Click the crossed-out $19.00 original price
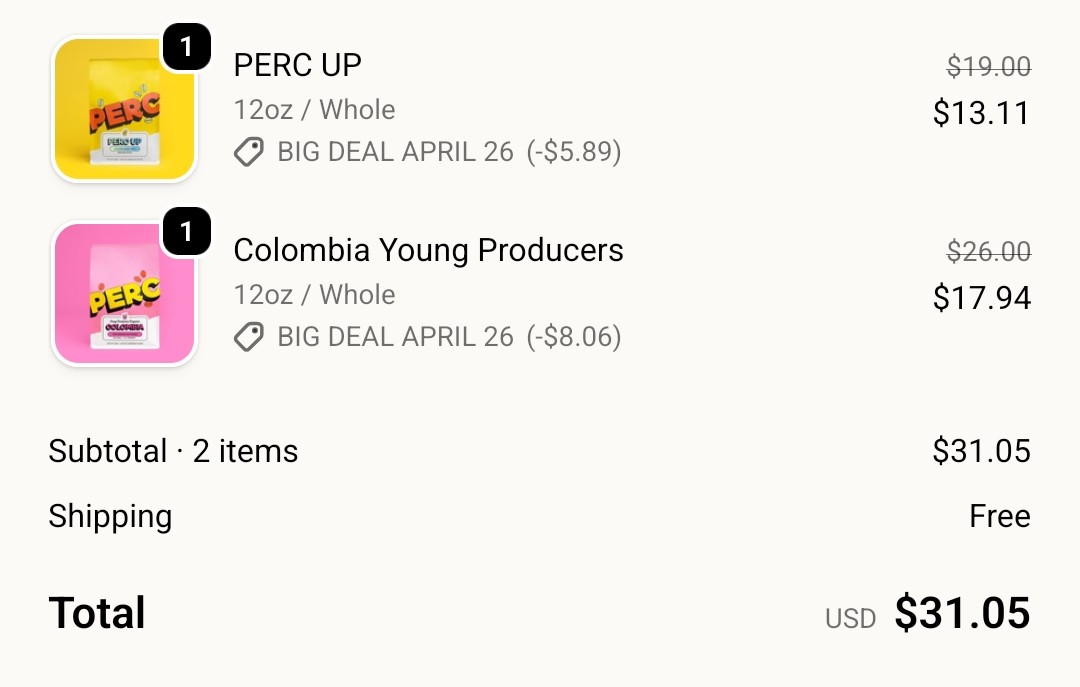 [988, 67]
